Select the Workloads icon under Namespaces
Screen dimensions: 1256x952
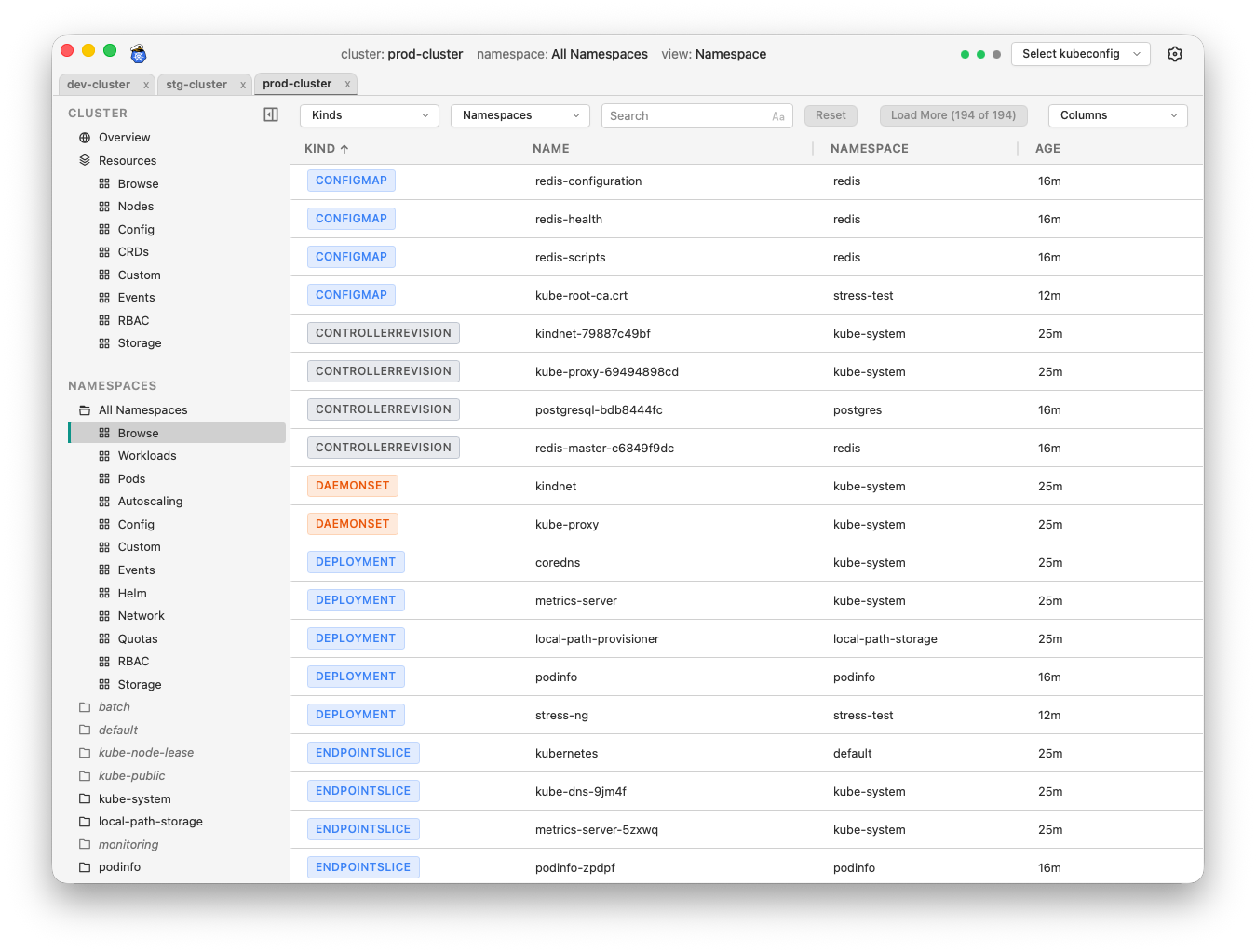(103, 455)
